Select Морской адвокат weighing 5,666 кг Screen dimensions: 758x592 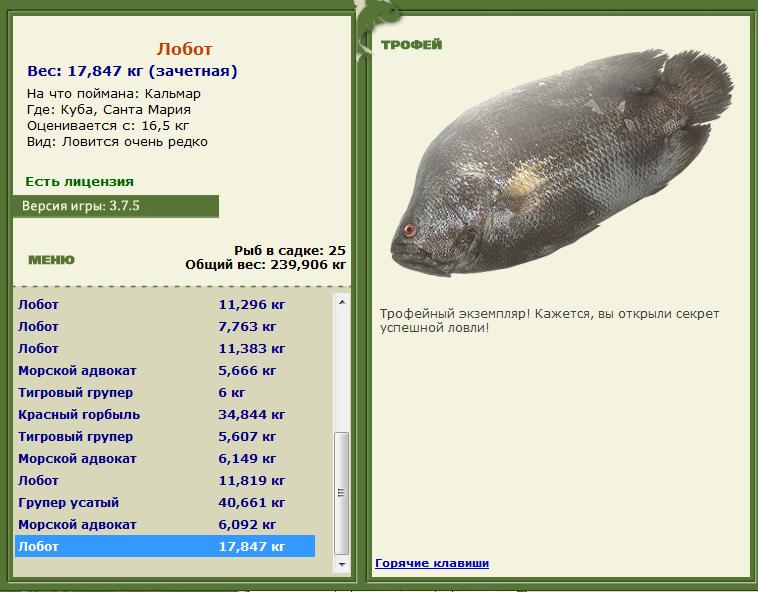pos(165,371)
